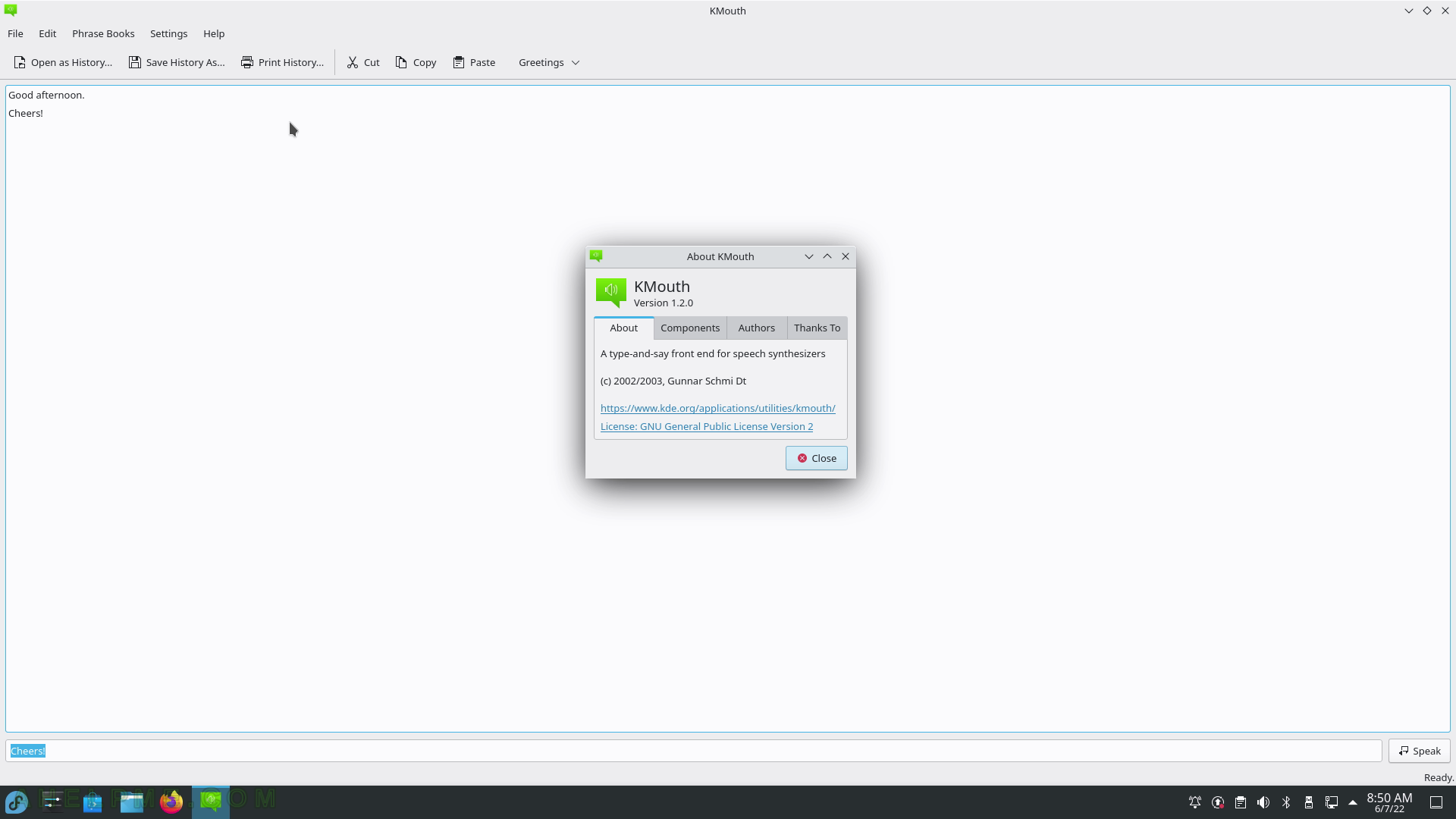Click the phrase input field containing Cheers!

click(x=693, y=751)
